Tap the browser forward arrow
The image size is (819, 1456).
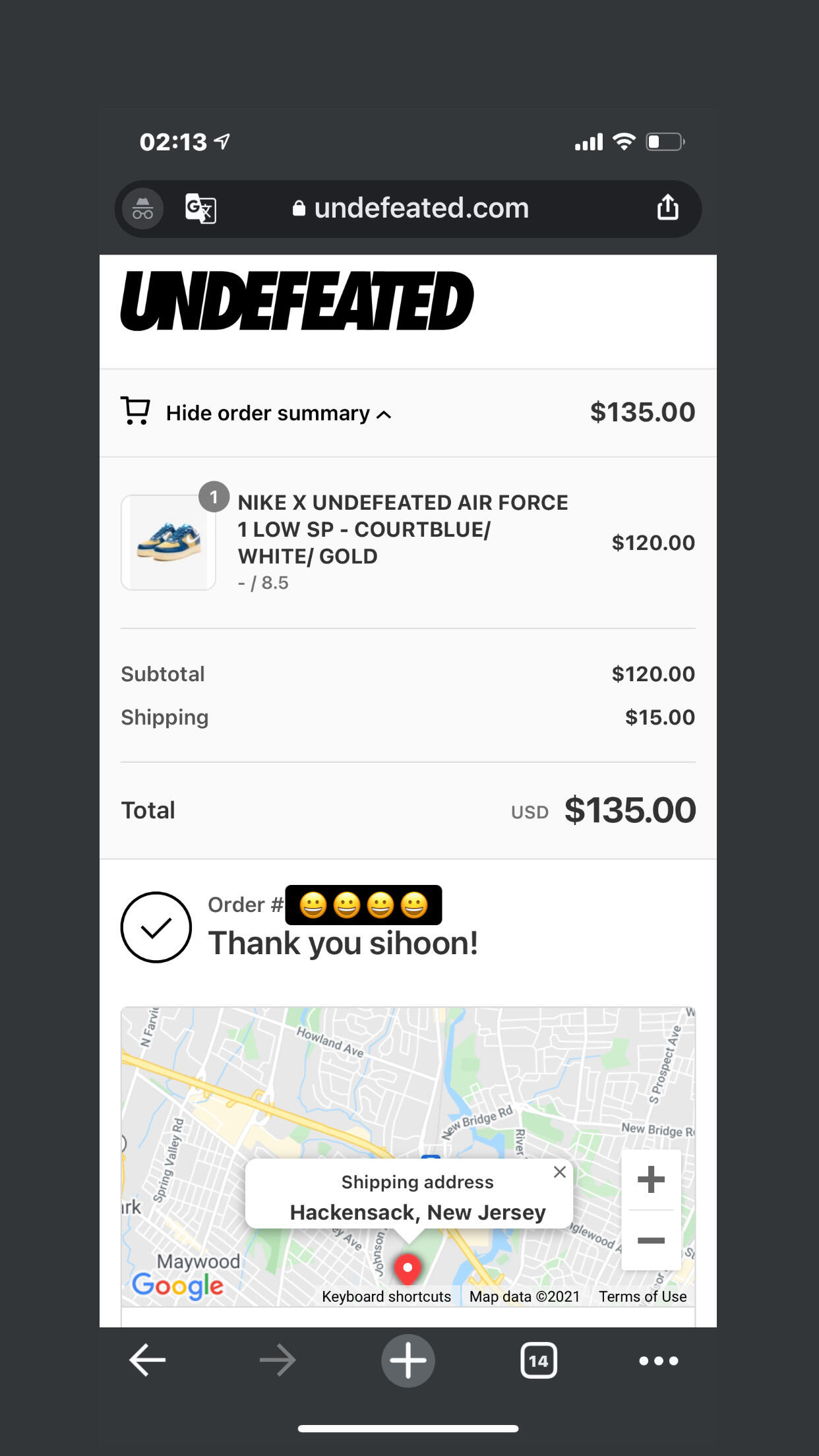[278, 1360]
